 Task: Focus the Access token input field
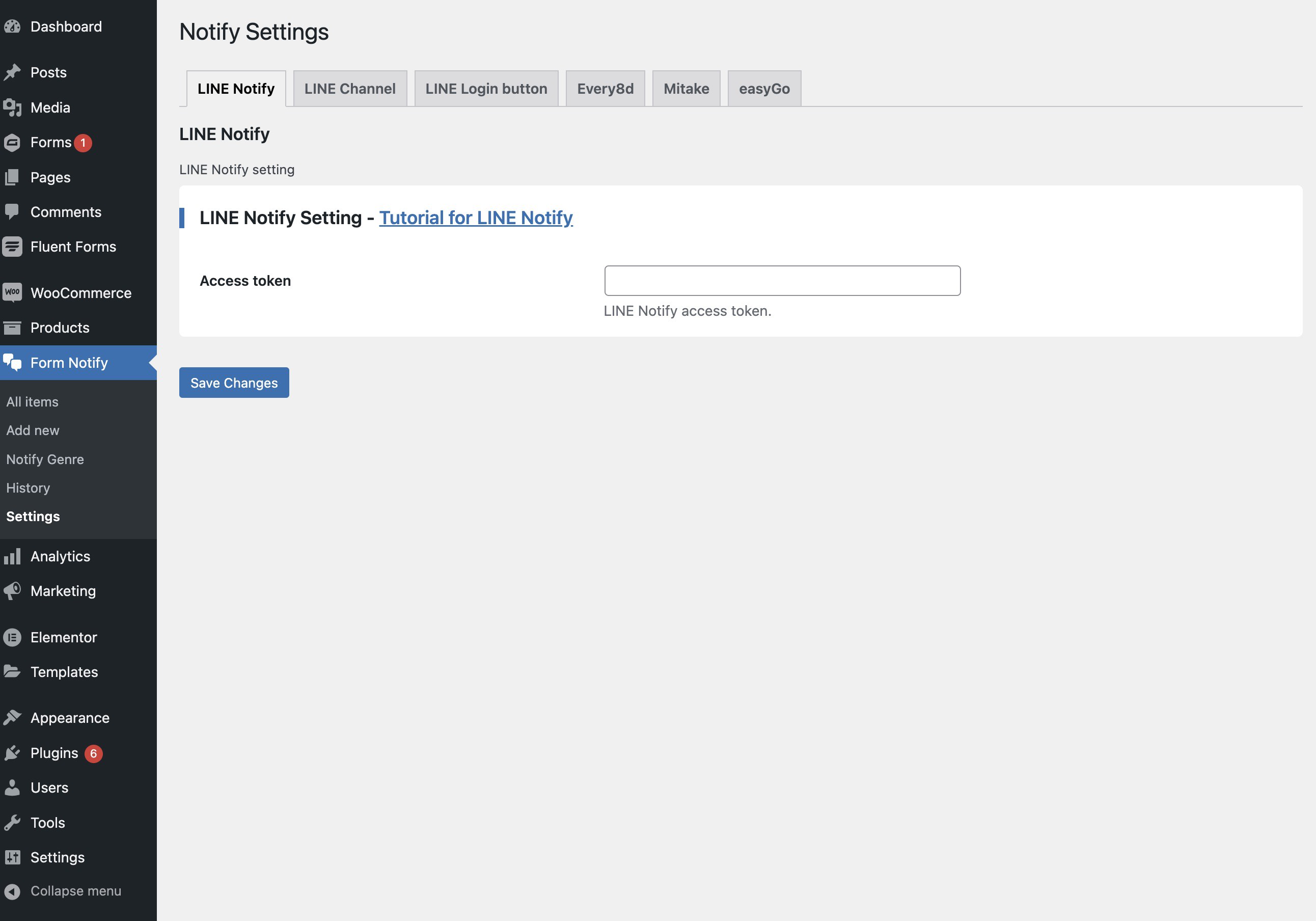pyautogui.click(x=782, y=281)
